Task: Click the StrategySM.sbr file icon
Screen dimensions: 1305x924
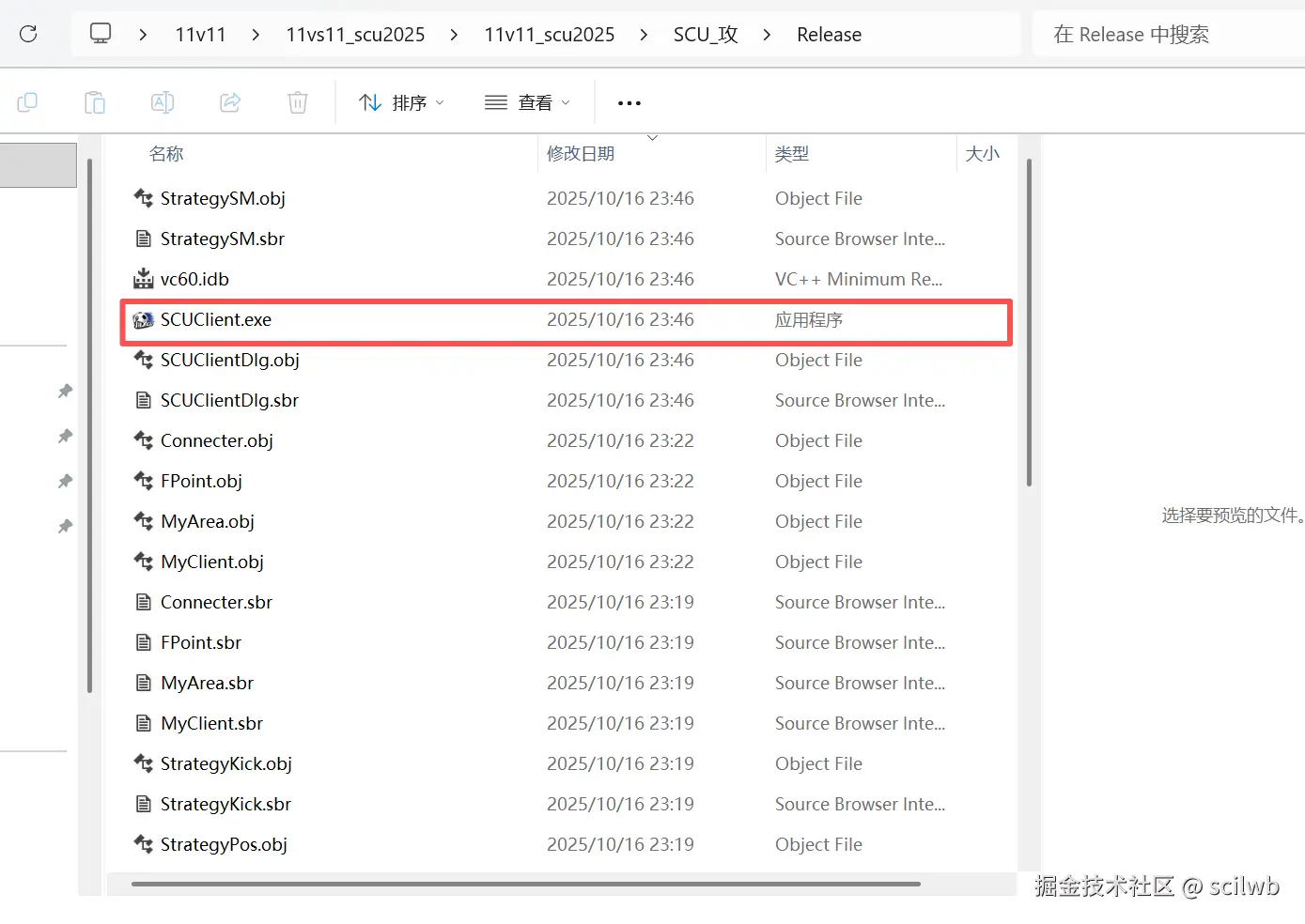Action: pos(144,239)
